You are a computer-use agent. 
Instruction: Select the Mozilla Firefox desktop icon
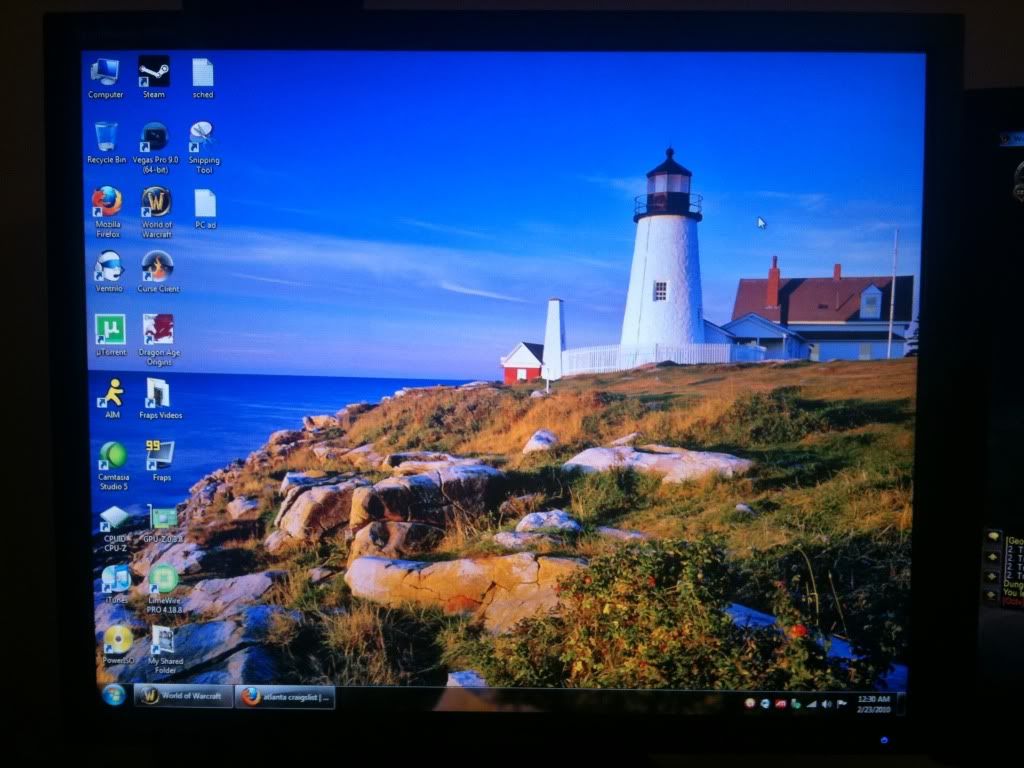point(107,202)
